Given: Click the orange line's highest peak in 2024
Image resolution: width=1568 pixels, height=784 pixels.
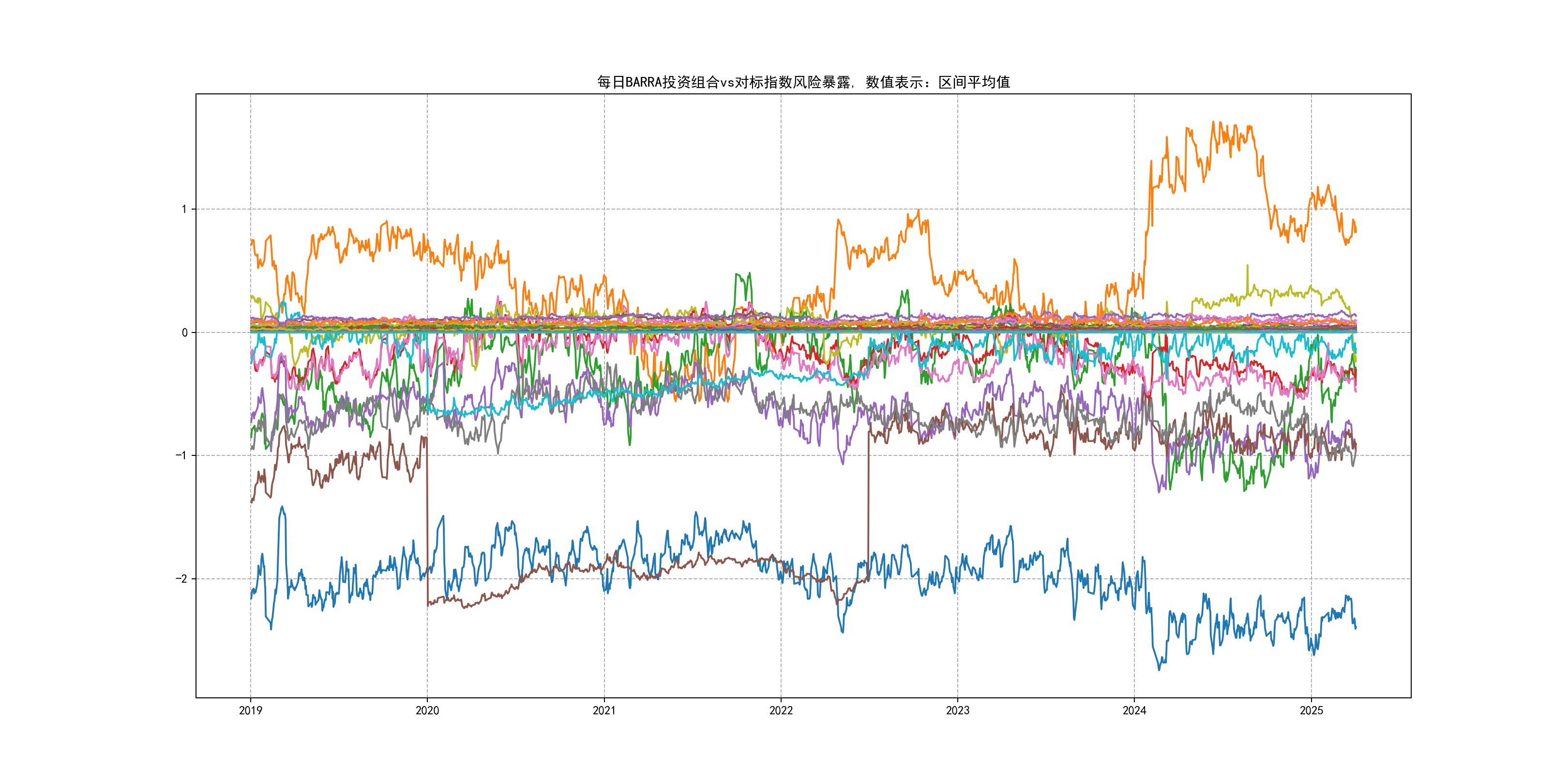Looking at the screenshot, I should click(1213, 122).
